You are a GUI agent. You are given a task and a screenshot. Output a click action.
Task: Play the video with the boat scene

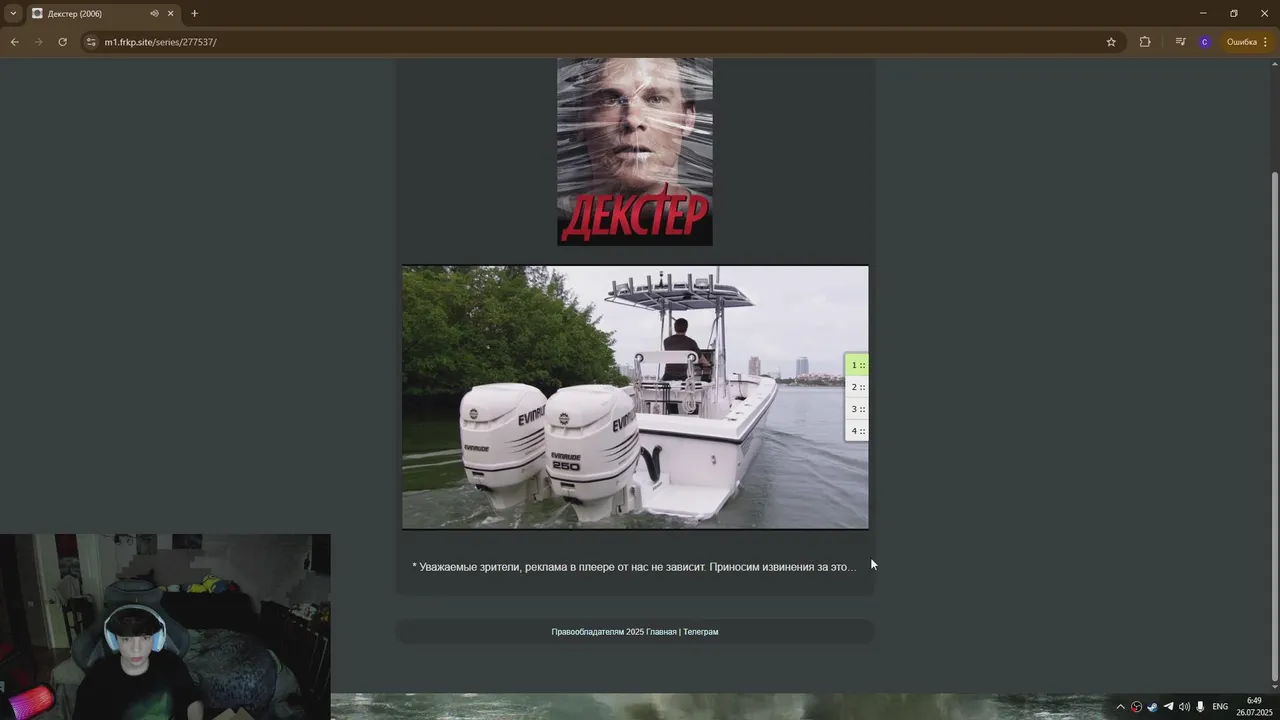[x=635, y=397]
